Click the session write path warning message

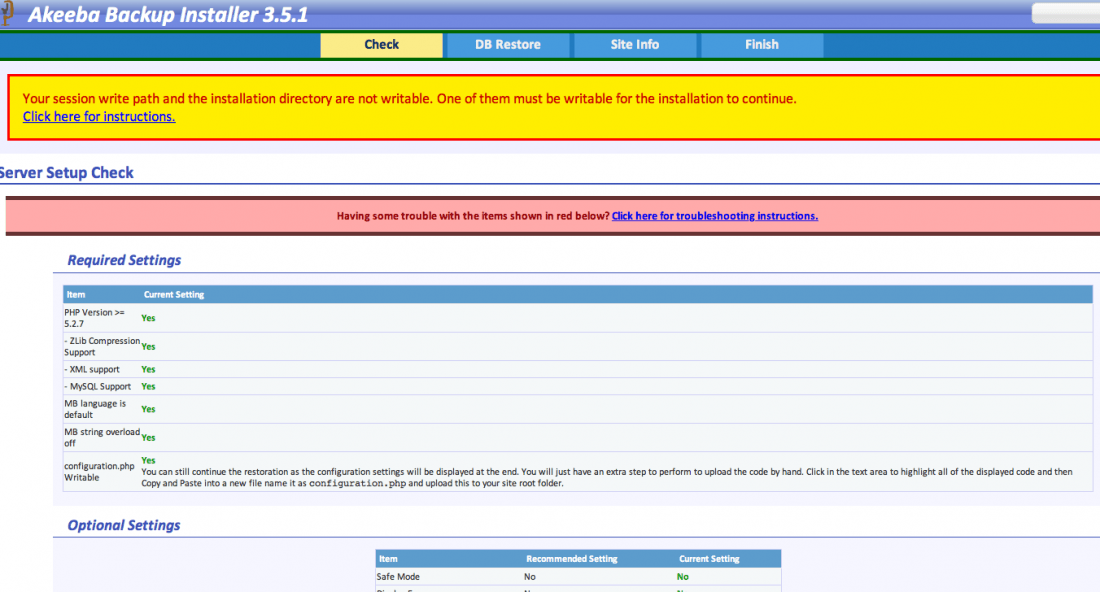point(410,99)
